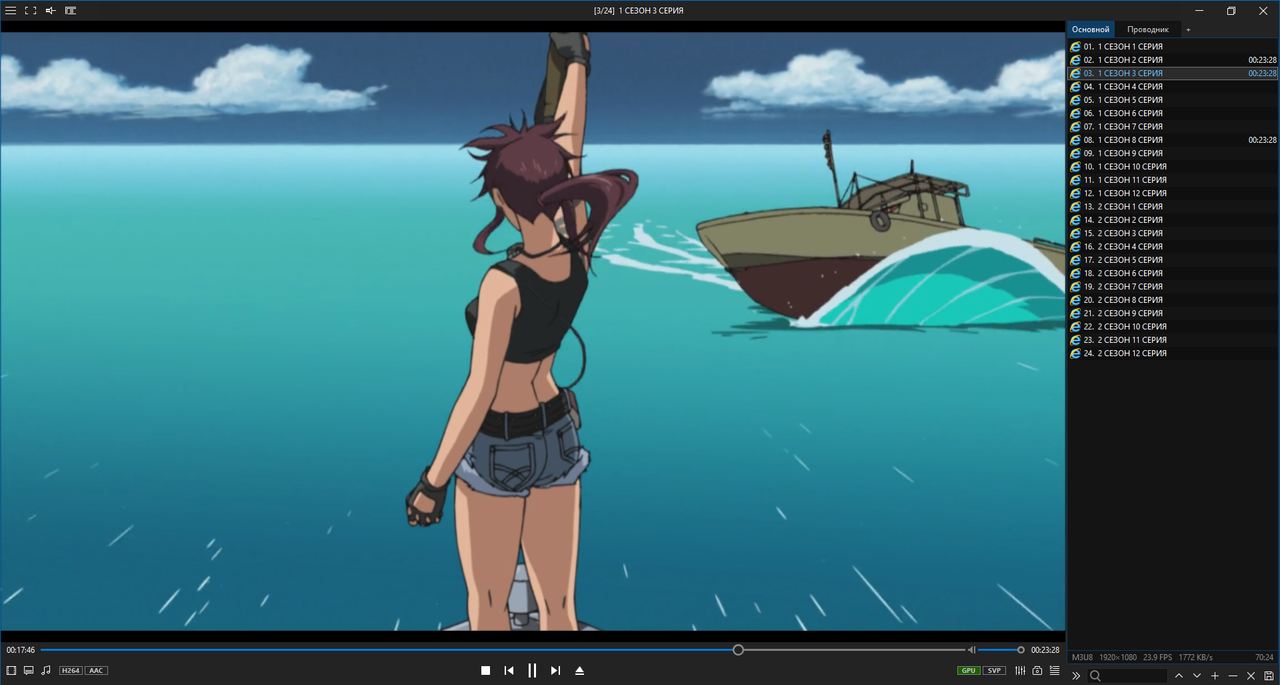
Task: Select 01. 1 СЕЗОН 1 СЕРИЯ
Action: pyautogui.click(x=1173, y=46)
